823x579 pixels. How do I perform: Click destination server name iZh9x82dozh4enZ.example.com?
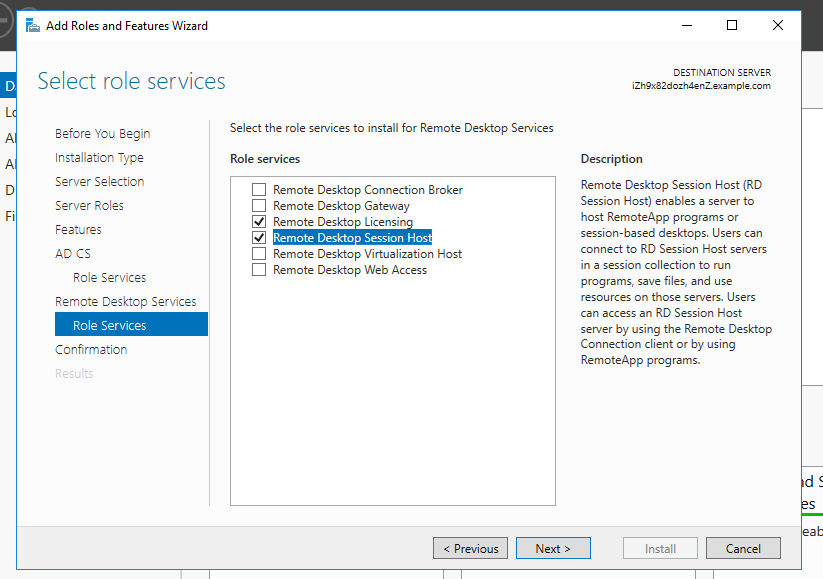[701, 86]
